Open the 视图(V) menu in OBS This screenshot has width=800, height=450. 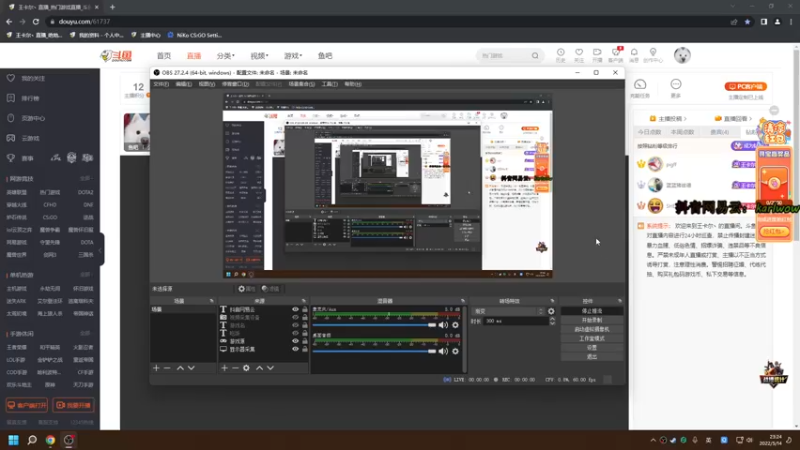click(x=207, y=84)
